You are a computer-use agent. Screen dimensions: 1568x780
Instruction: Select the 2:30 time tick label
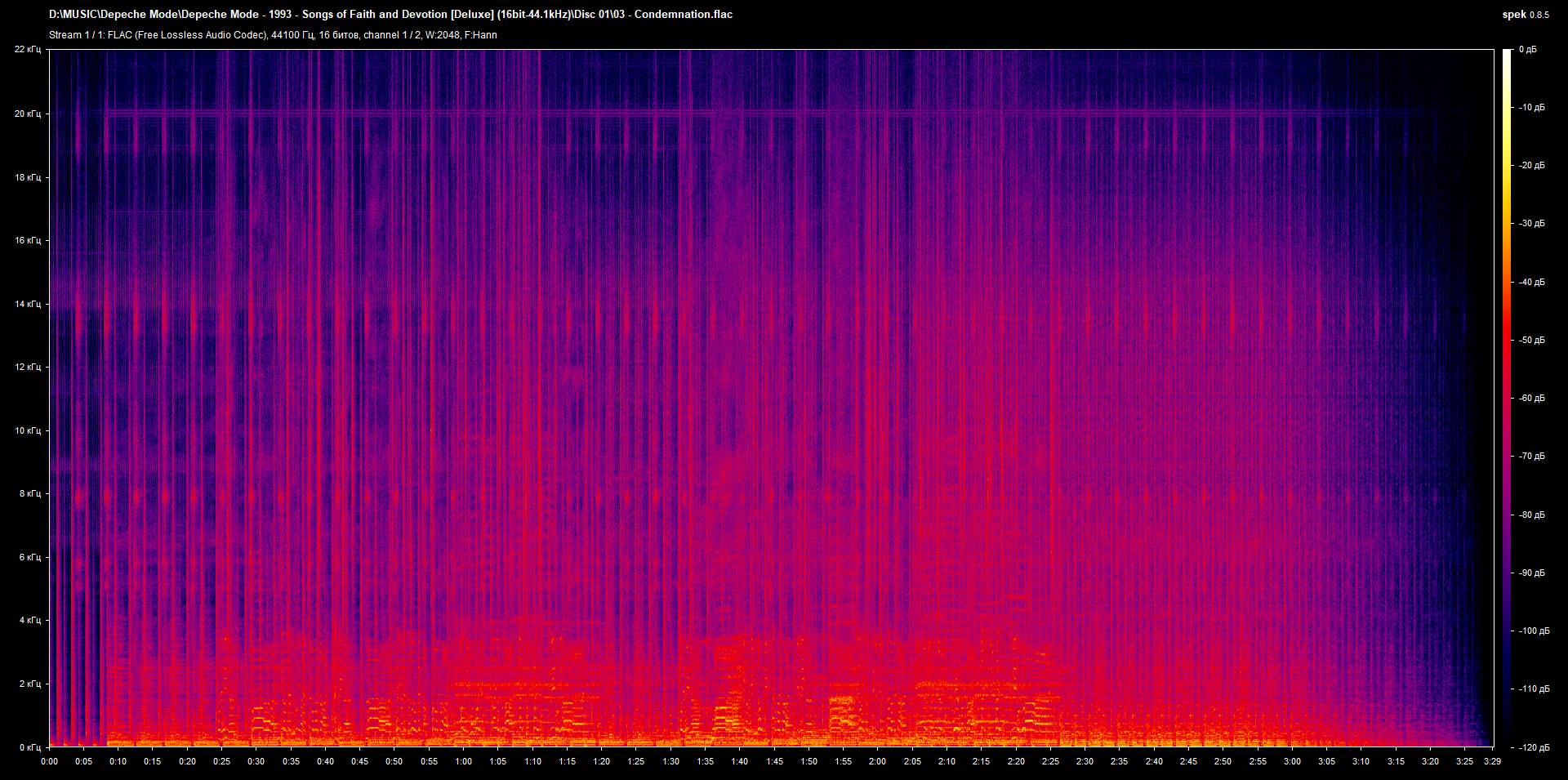pyautogui.click(x=1085, y=761)
